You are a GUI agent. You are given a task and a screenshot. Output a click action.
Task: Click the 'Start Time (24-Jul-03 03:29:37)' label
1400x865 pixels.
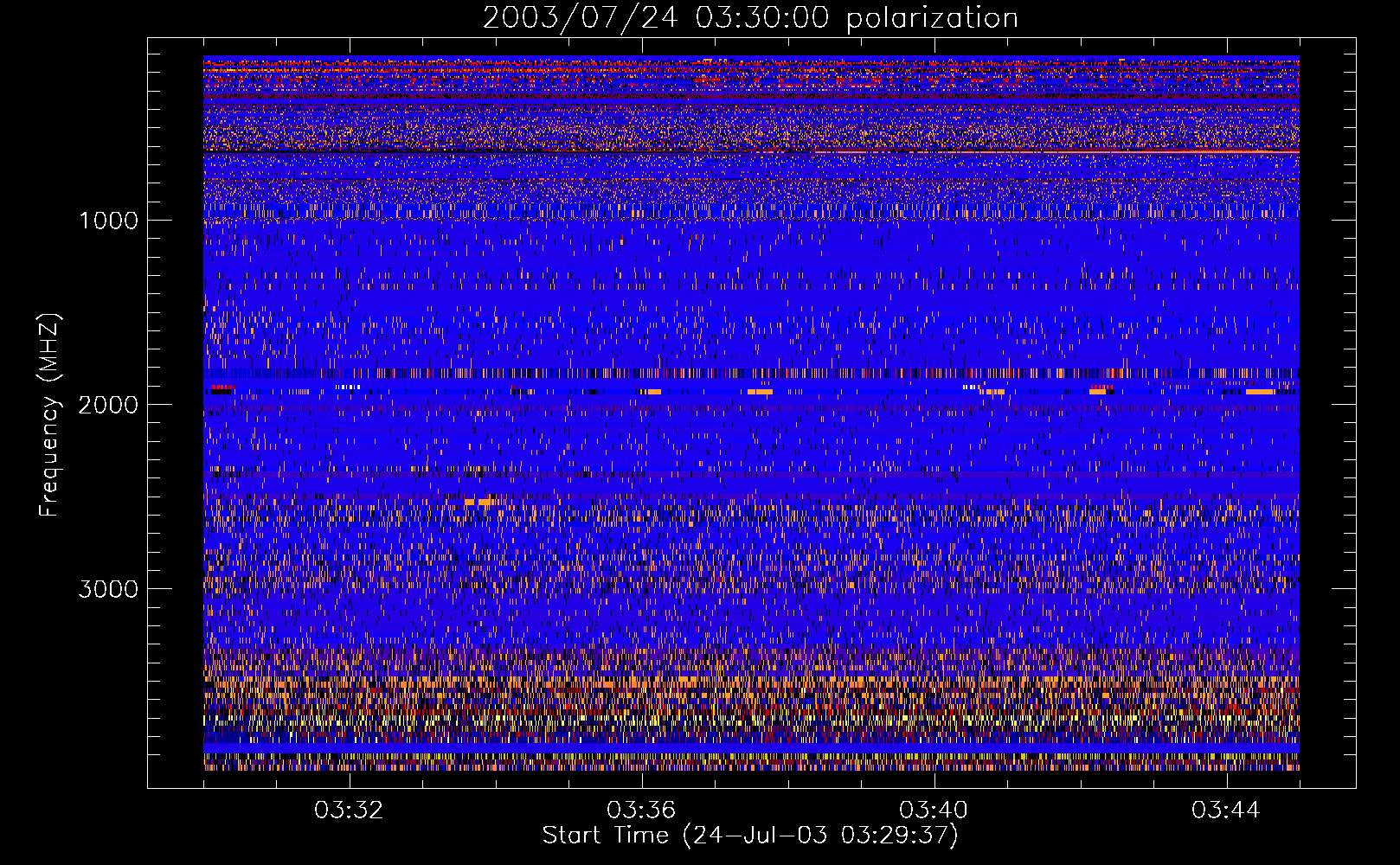click(750, 836)
